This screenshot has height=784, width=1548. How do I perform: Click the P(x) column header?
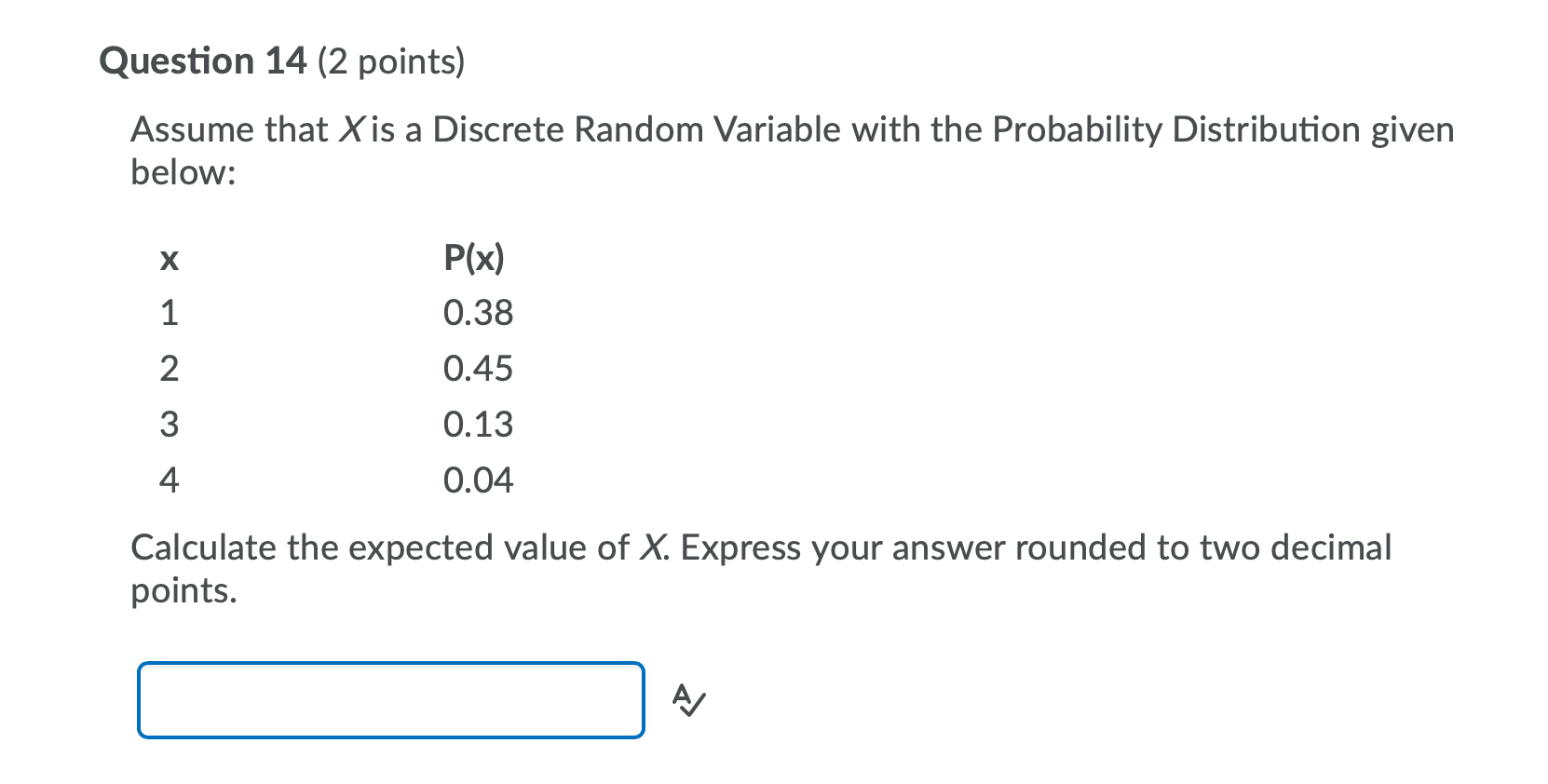point(474,258)
